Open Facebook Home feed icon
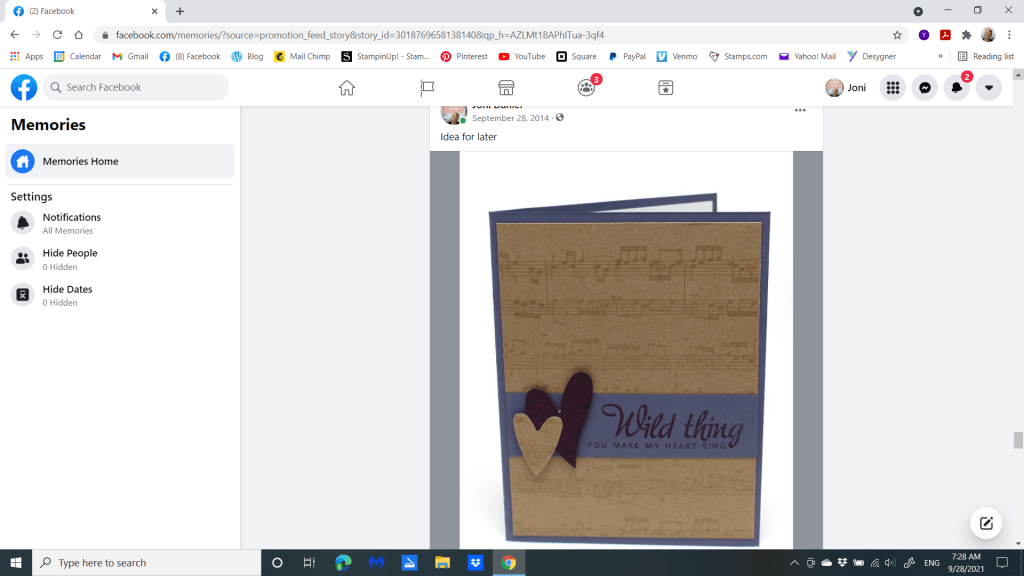This screenshot has width=1024, height=576. click(347, 88)
